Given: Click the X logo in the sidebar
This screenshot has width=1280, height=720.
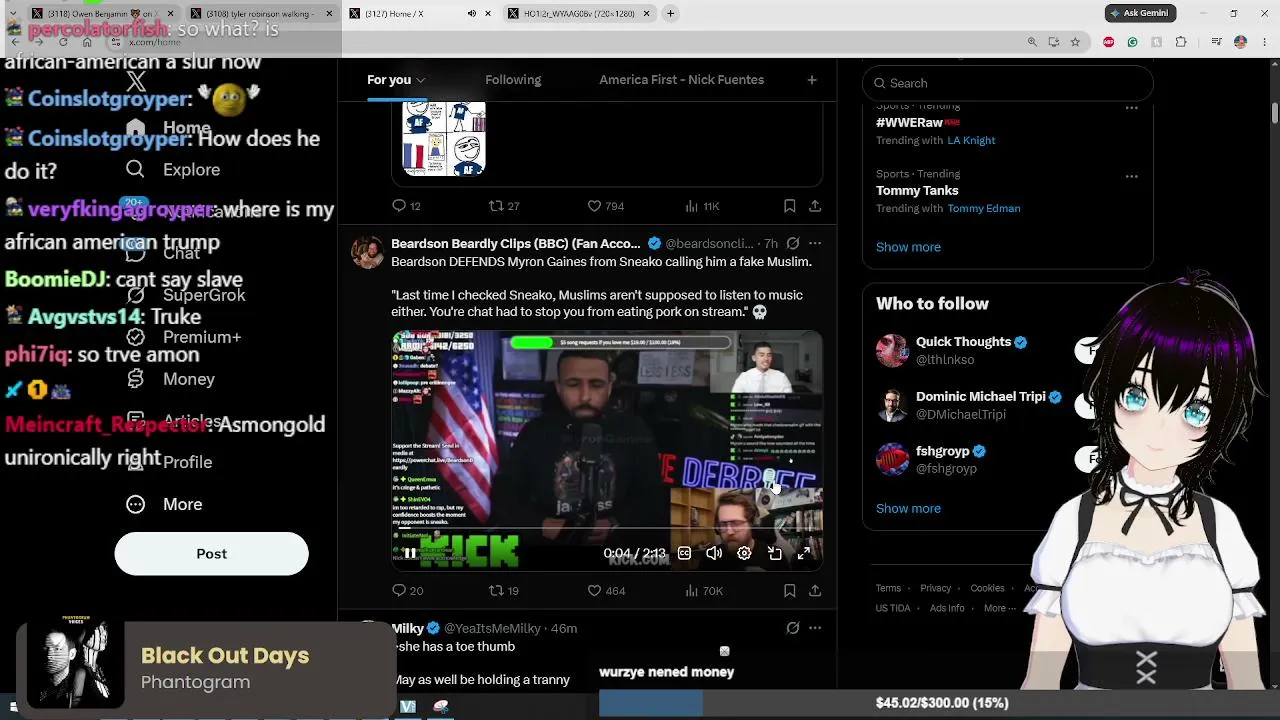Looking at the screenshot, I should point(136,82).
